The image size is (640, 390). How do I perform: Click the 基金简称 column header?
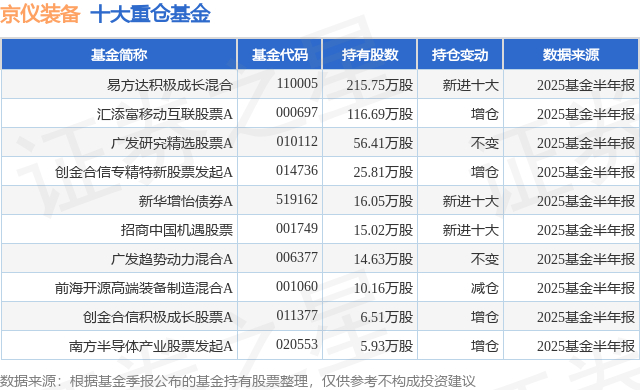point(119,55)
